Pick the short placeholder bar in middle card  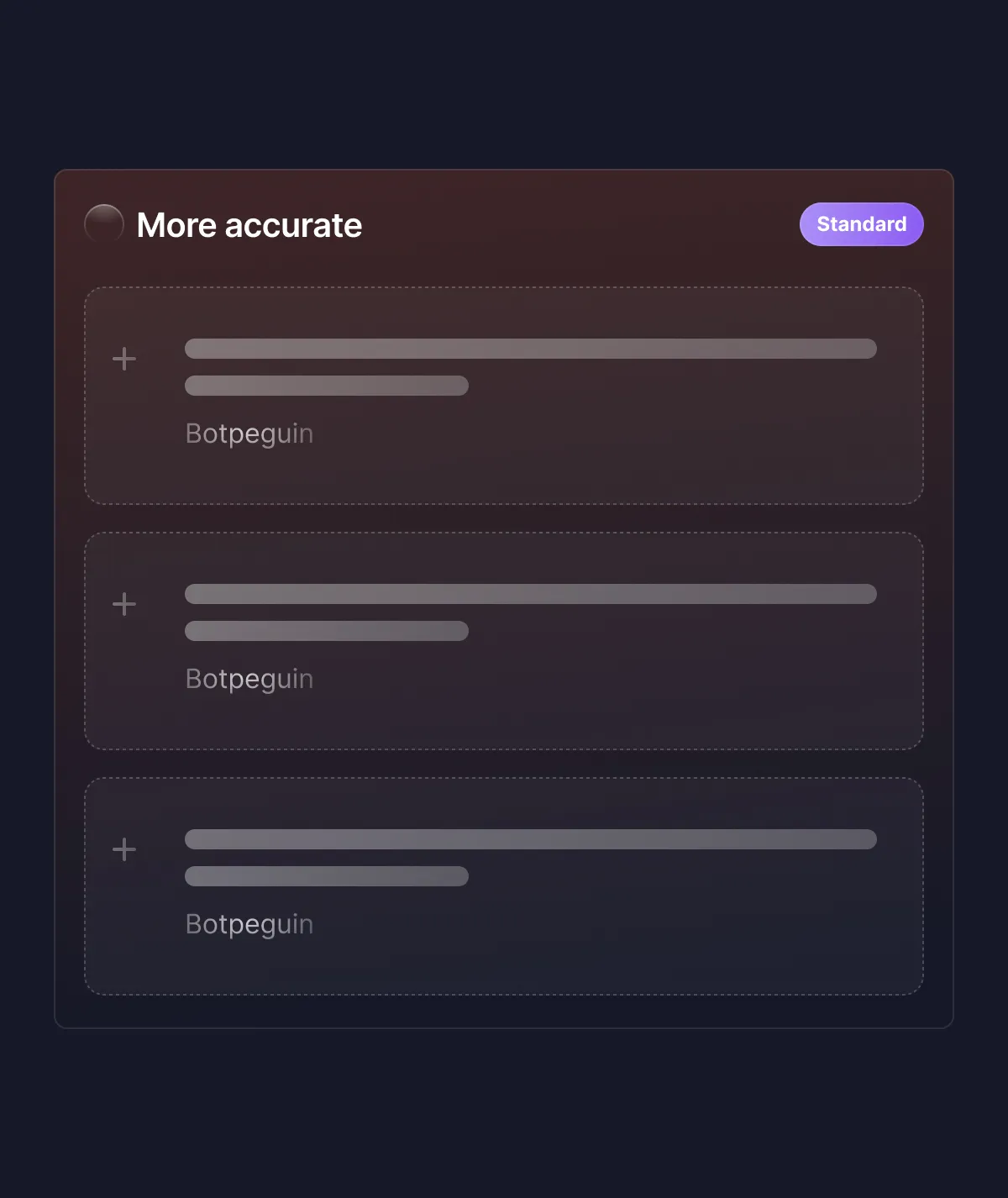[326, 631]
